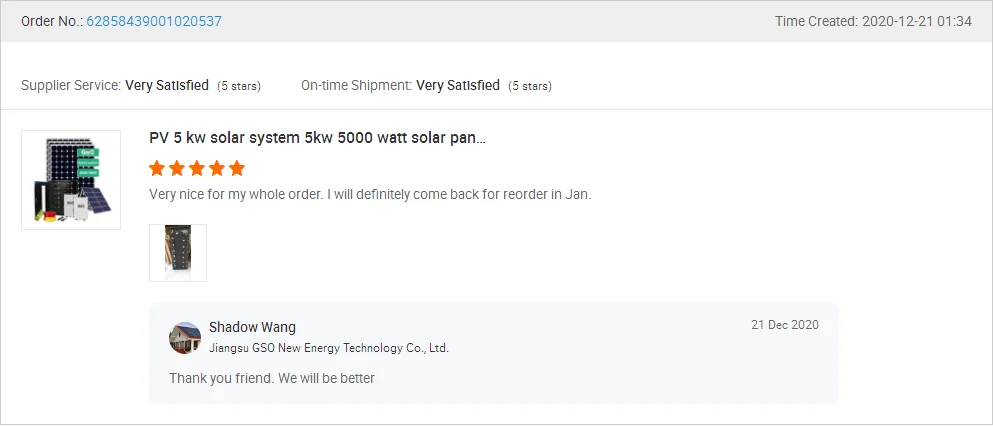The width and height of the screenshot is (993, 426).
Task: Click Shadow Wang's profile avatar
Action: tap(185, 338)
